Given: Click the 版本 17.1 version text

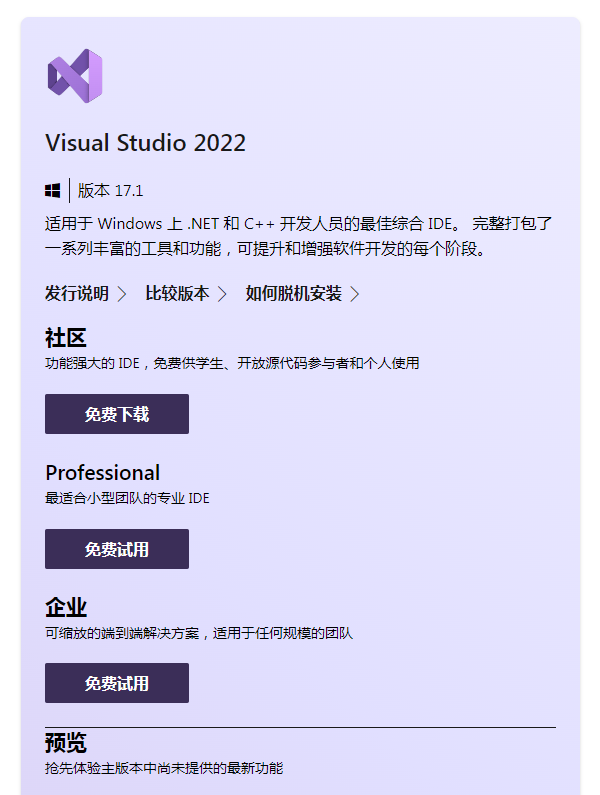Looking at the screenshot, I should [110, 191].
